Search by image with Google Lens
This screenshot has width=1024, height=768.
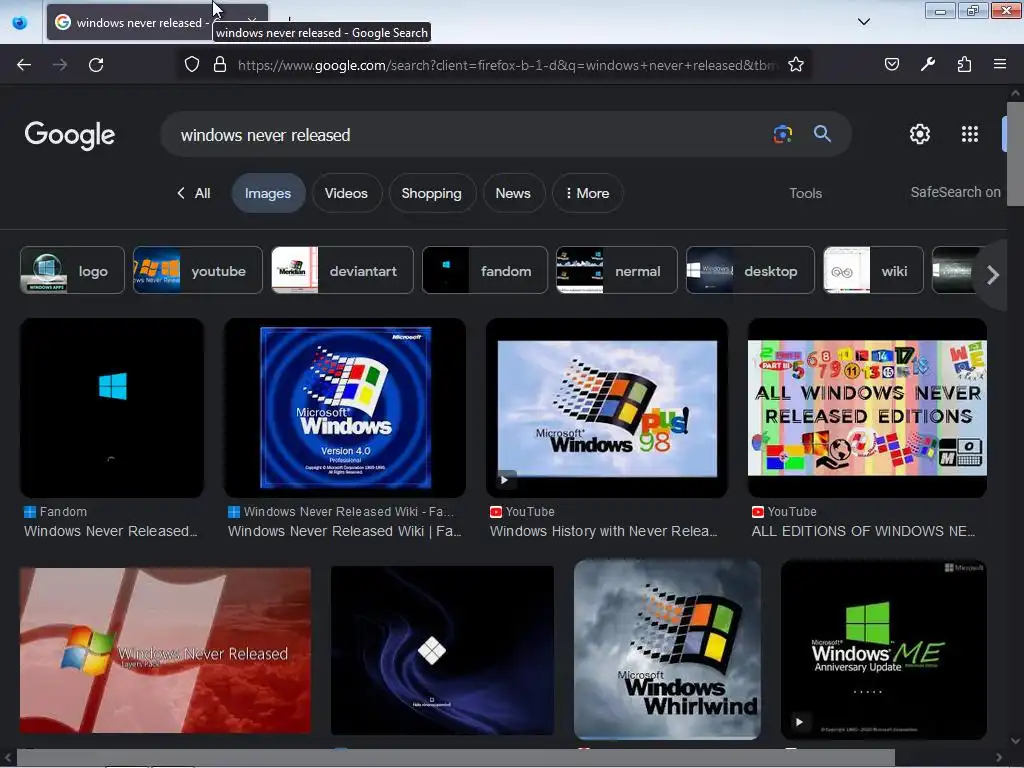coord(782,134)
